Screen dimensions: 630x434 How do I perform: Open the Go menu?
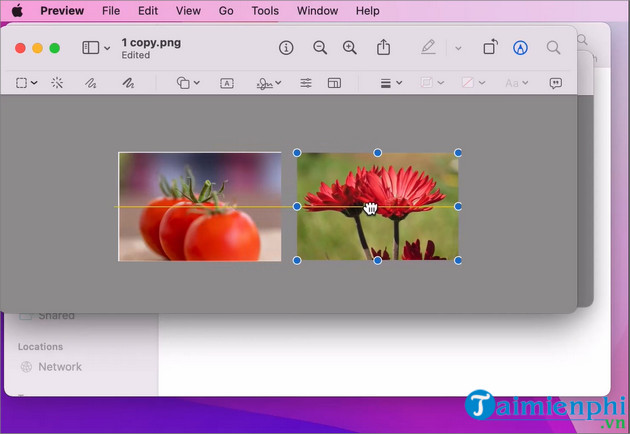pyautogui.click(x=226, y=11)
